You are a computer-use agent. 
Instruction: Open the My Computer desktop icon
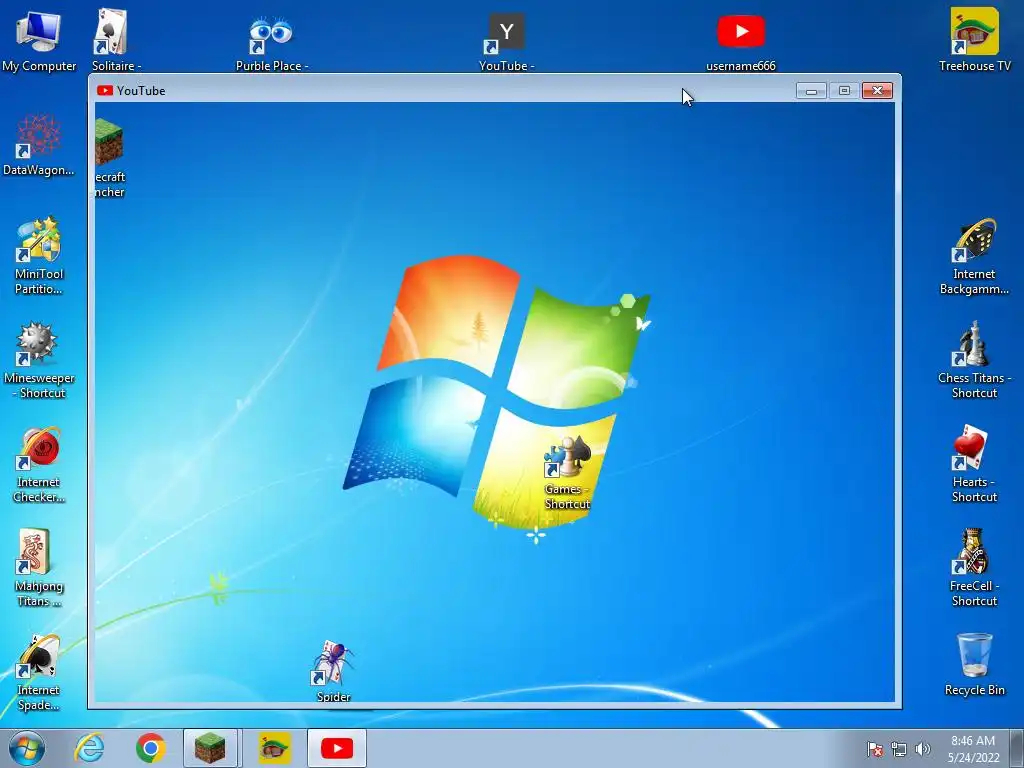pyautogui.click(x=39, y=39)
